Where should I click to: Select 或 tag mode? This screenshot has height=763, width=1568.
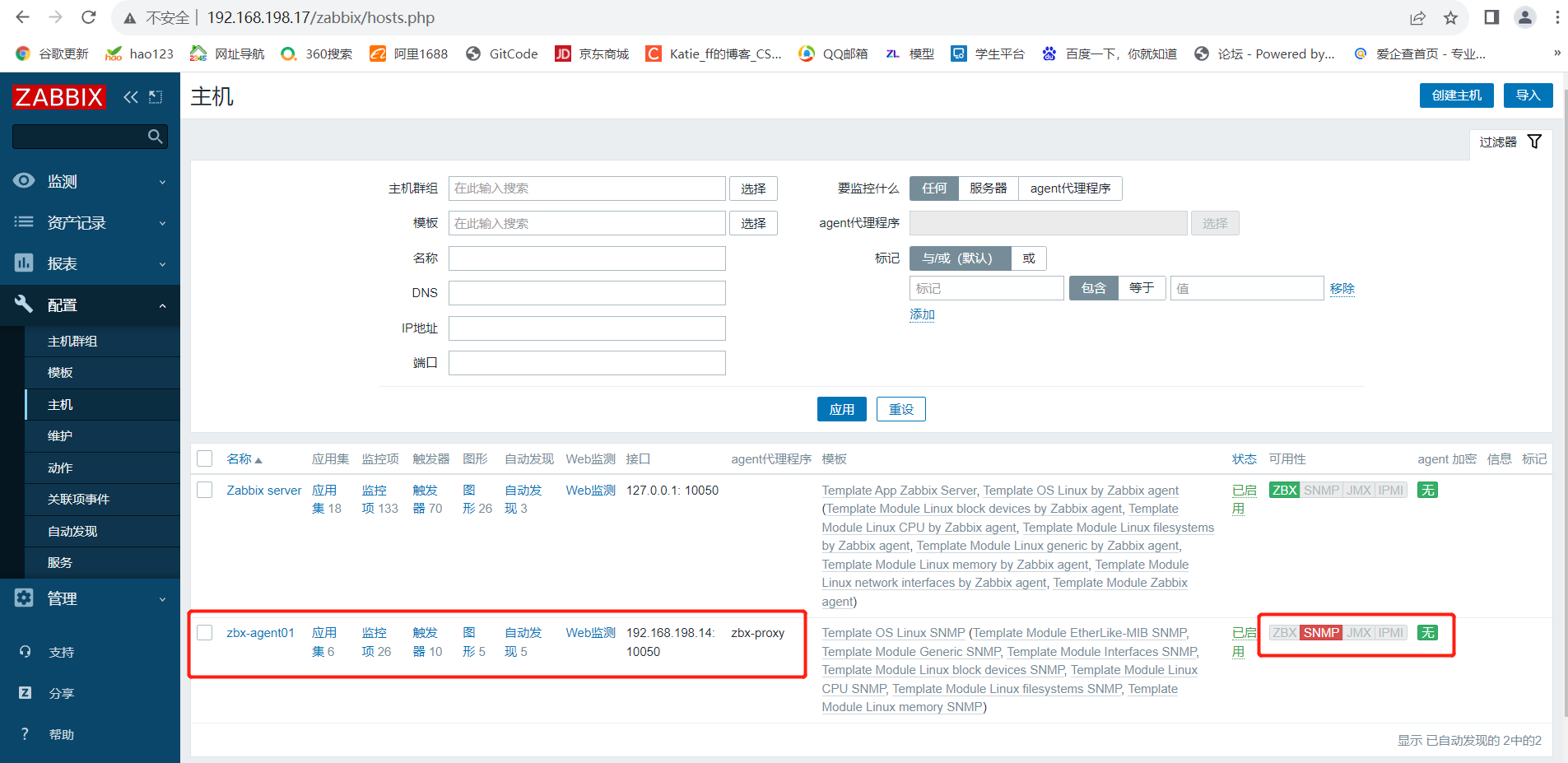click(x=1029, y=258)
